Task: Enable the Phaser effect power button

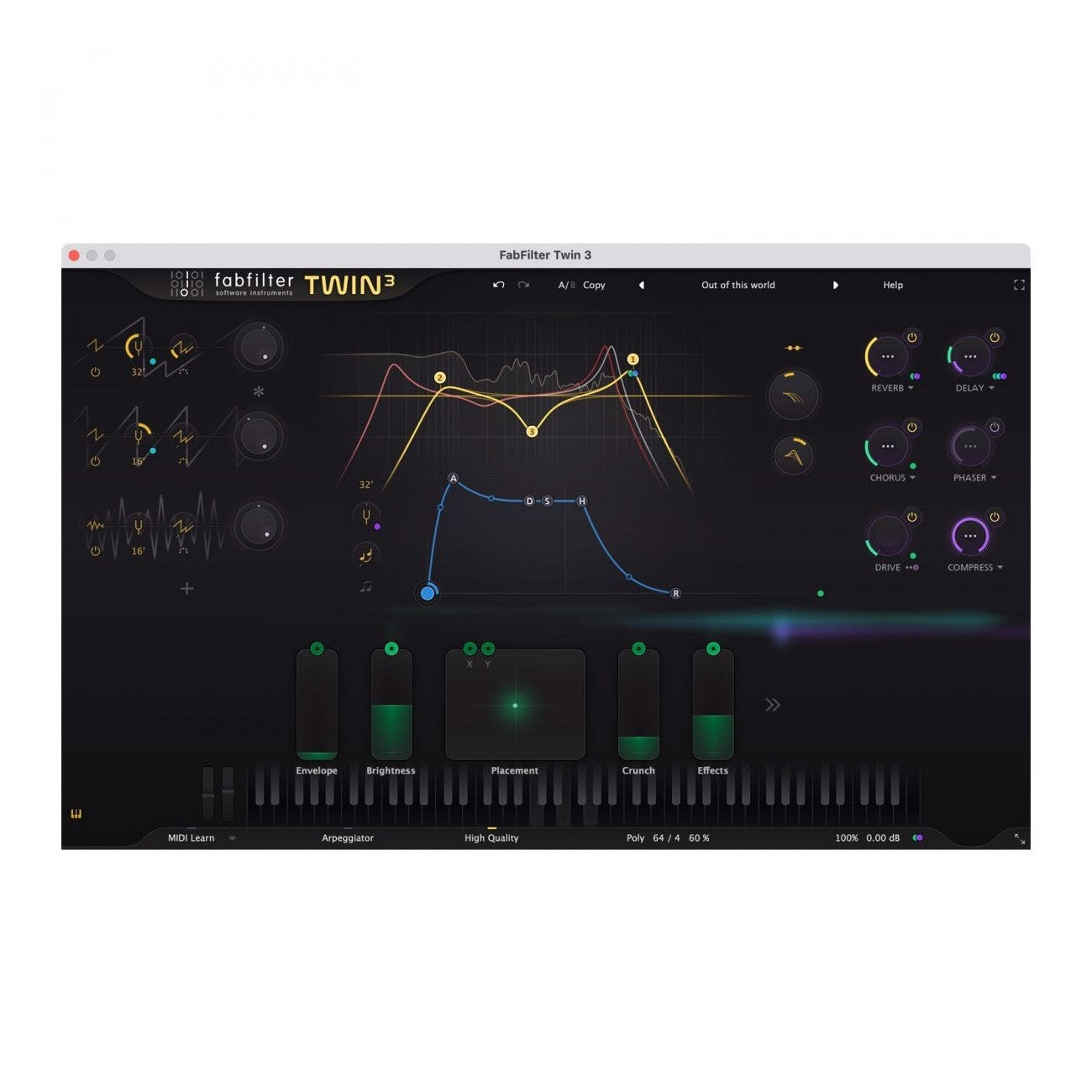Action: tap(995, 428)
